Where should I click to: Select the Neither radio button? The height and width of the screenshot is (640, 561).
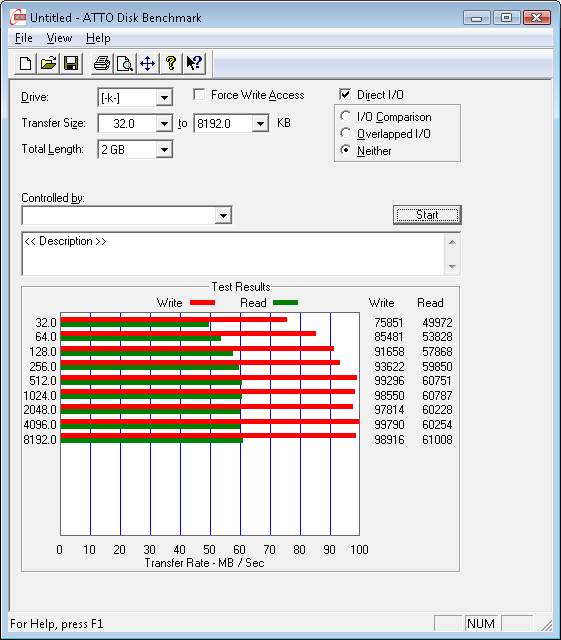345,150
